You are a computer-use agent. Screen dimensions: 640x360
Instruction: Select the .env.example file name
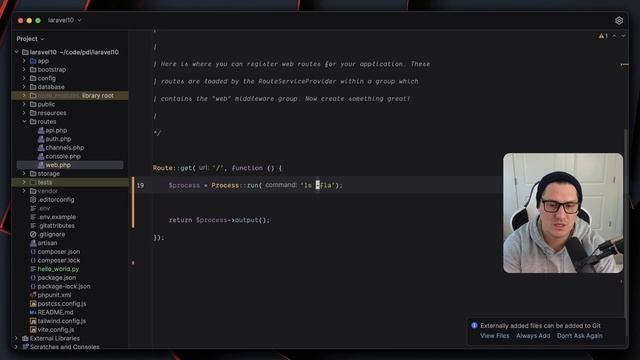coord(57,217)
